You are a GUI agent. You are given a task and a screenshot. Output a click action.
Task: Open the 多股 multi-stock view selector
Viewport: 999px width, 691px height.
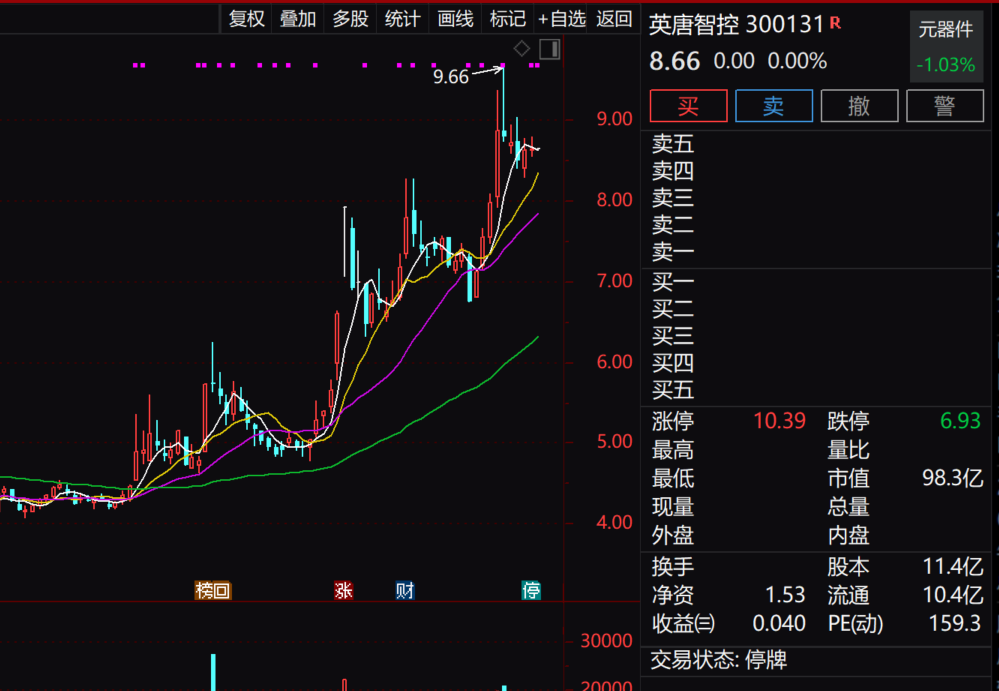pos(350,19)
